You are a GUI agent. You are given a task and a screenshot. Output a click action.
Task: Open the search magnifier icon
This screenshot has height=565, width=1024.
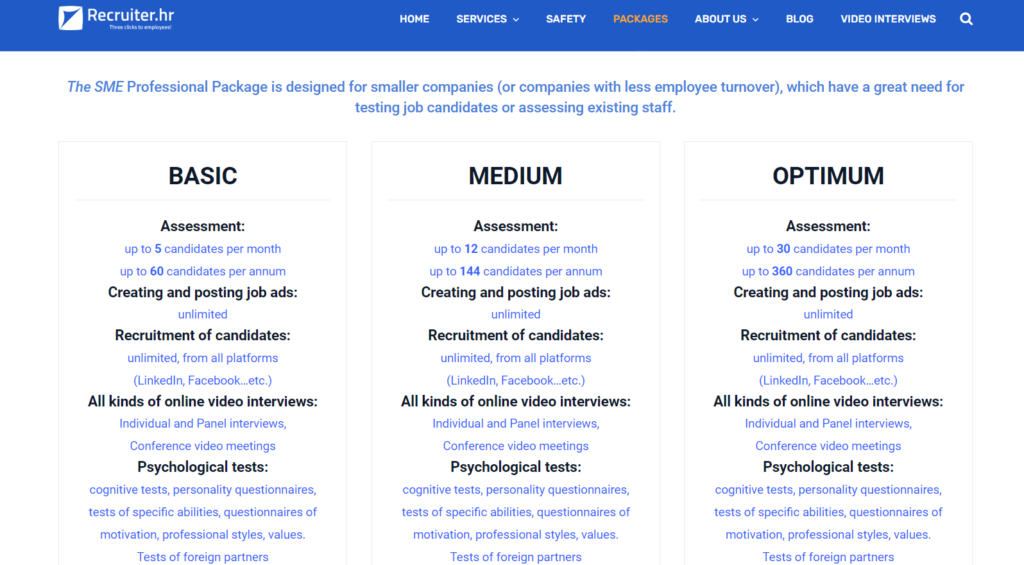[x=966, y=19]
